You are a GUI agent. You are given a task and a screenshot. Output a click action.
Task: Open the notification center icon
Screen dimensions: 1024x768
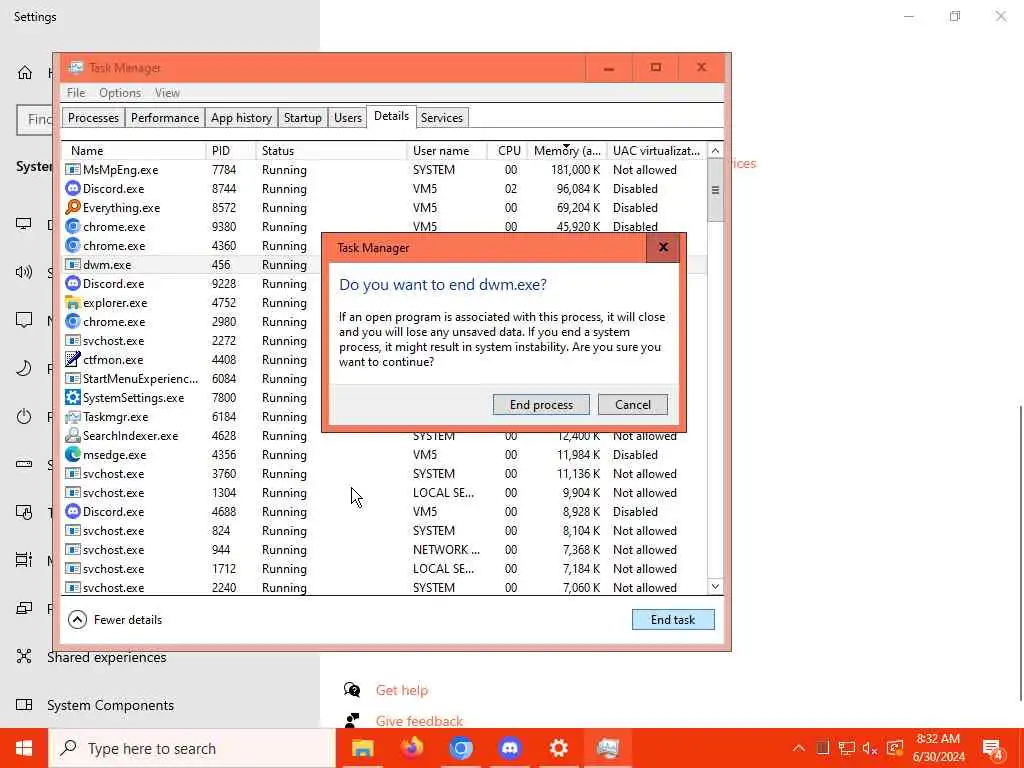(993, 748)
